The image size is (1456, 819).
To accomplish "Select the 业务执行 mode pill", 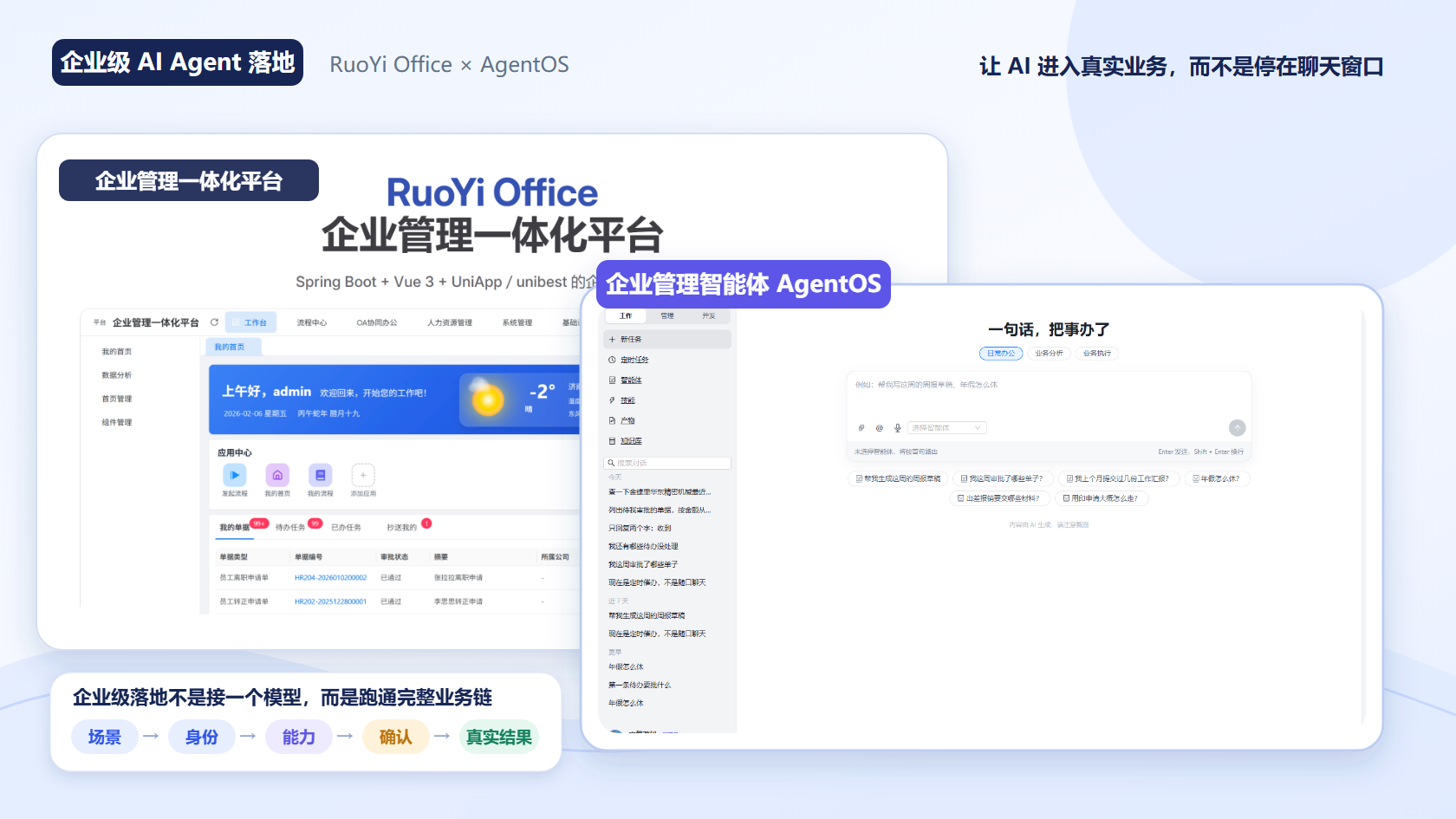I will (x=1097, y=354).
